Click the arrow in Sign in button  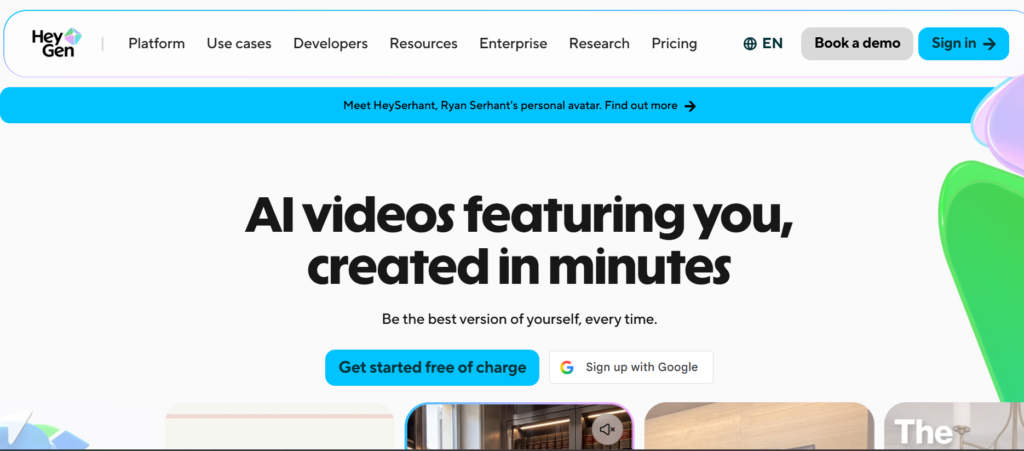click(x=989, y=44)
